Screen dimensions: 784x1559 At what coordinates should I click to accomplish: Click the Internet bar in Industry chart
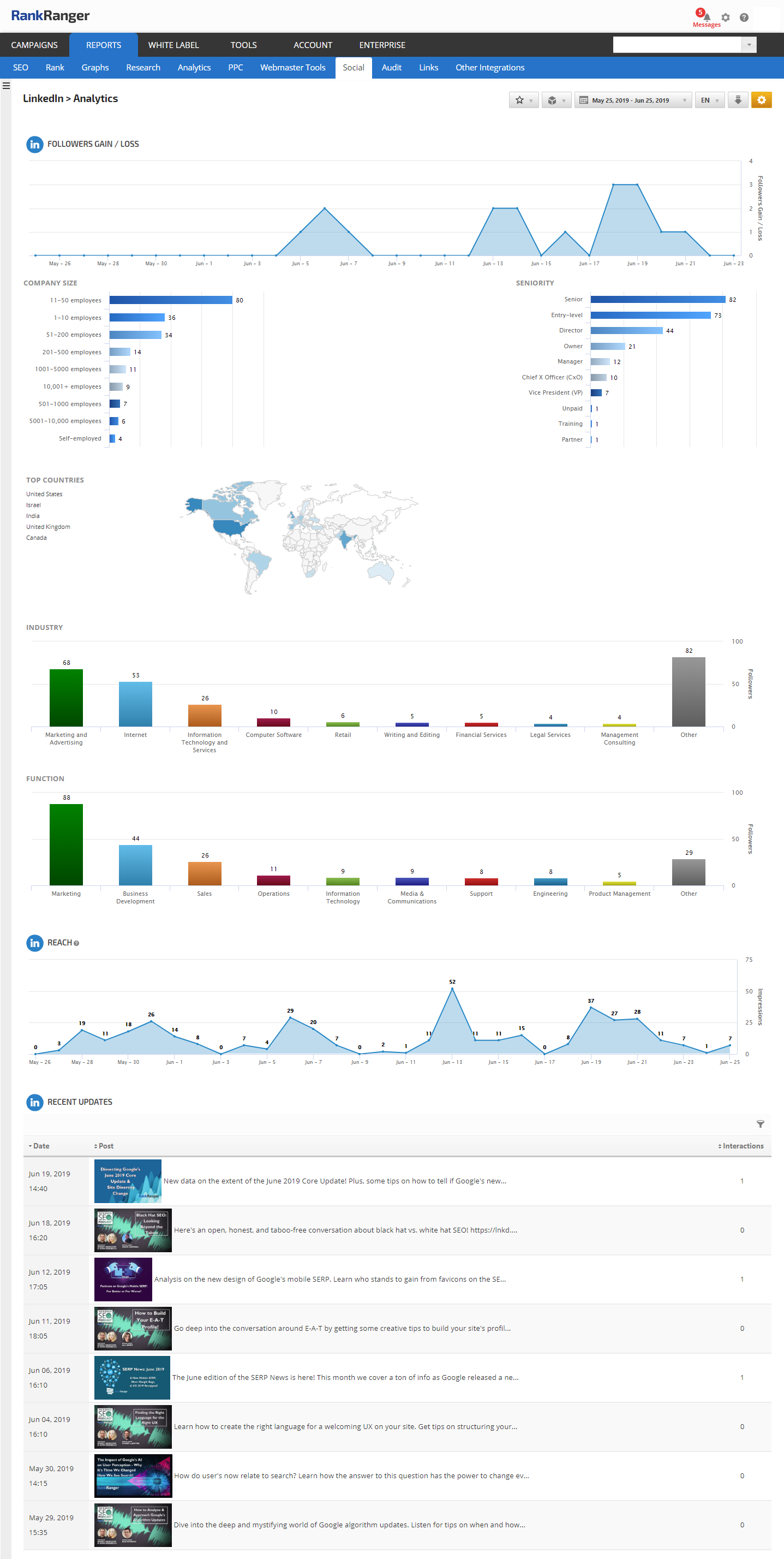[x=135, y=704]
